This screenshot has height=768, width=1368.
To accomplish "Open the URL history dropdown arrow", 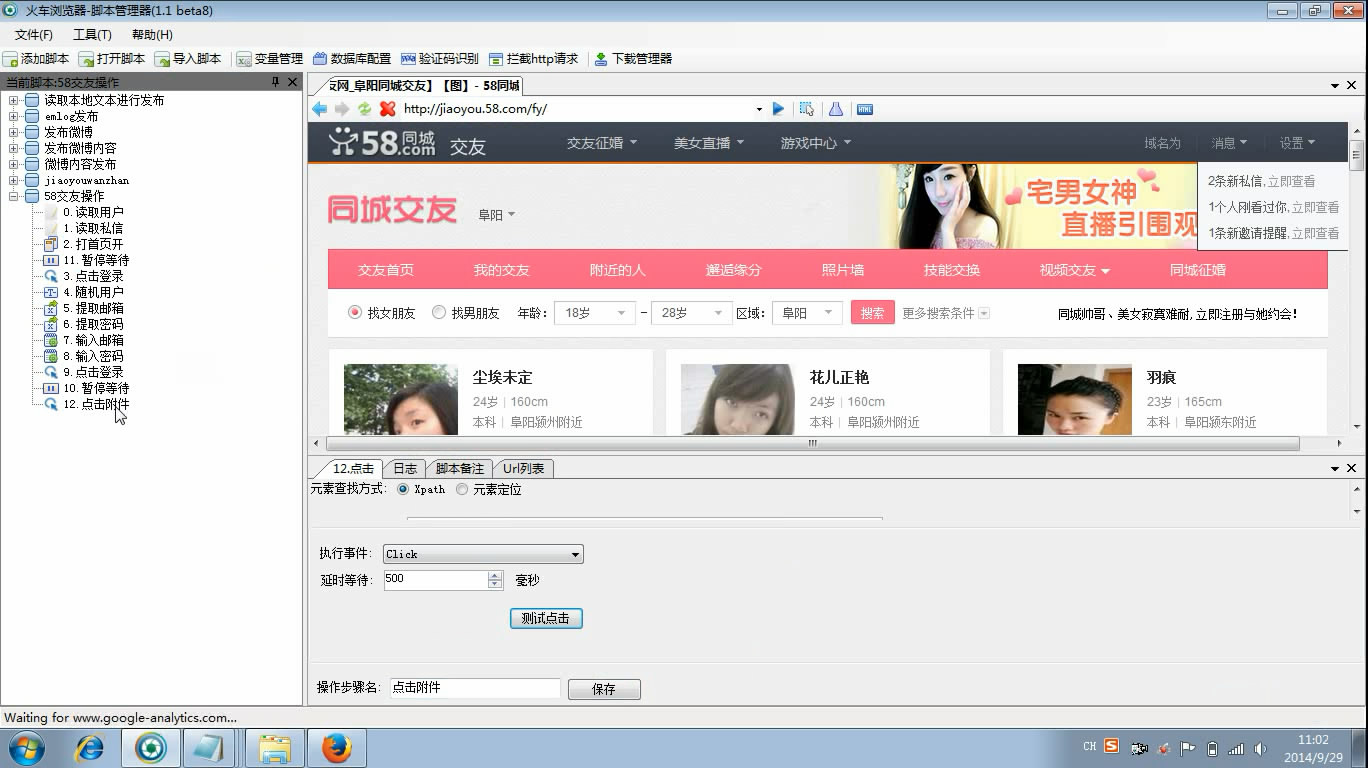I will pos(759,109).
